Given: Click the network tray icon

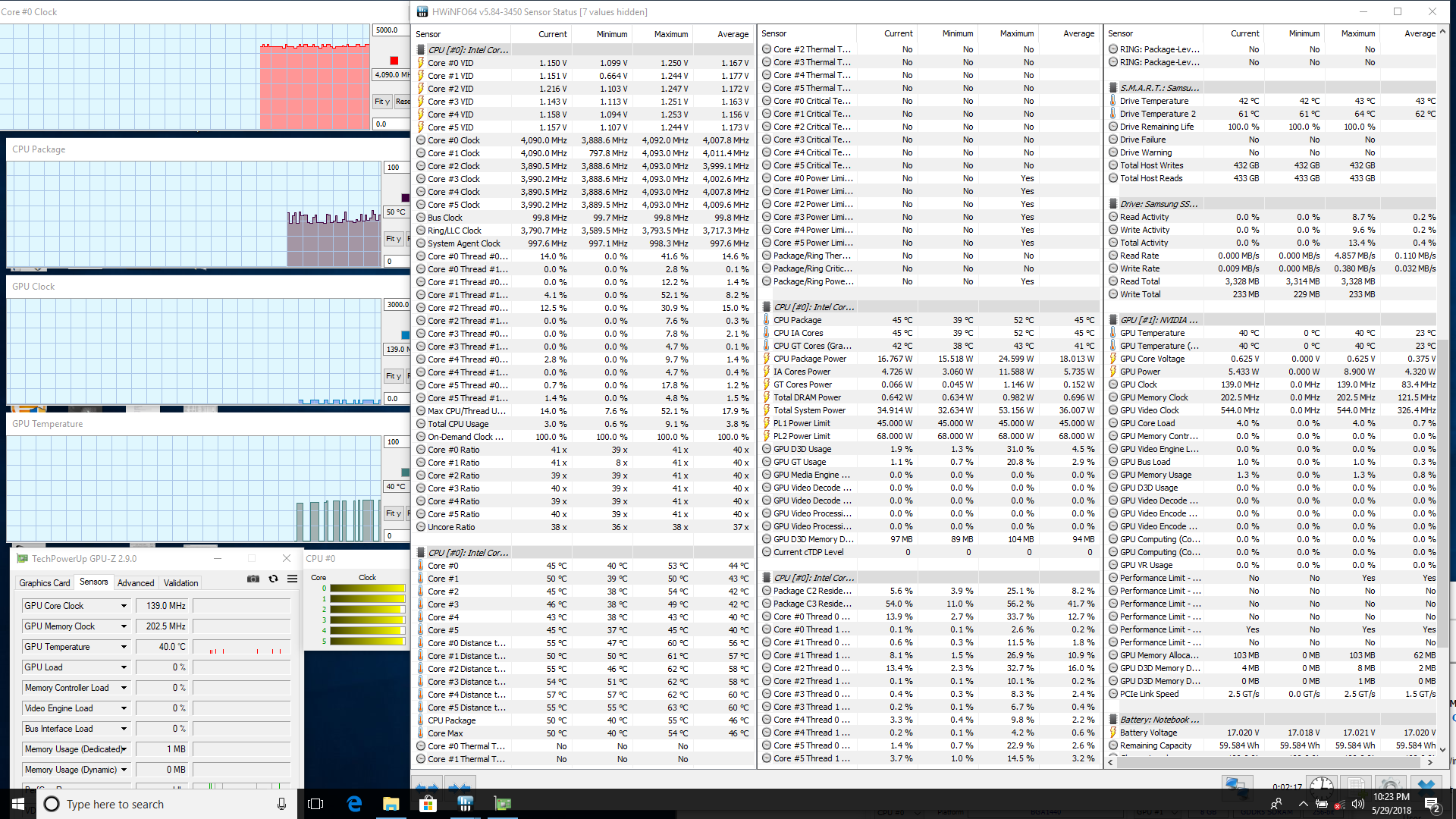Looking at the screenshot, I should pos(1339,804).
